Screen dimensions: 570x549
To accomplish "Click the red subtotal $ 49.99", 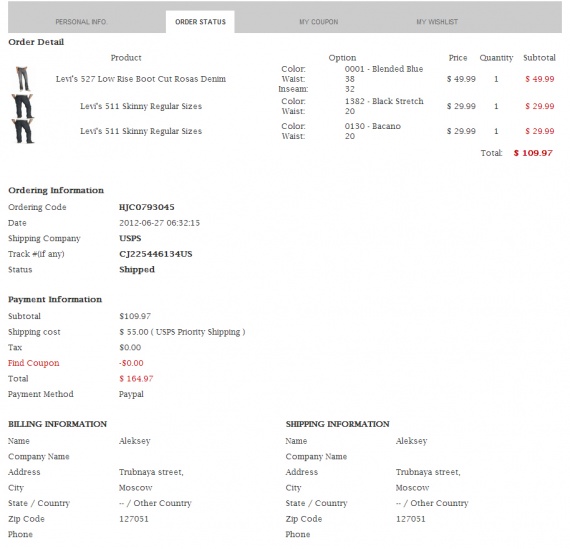I will [539, 79].
